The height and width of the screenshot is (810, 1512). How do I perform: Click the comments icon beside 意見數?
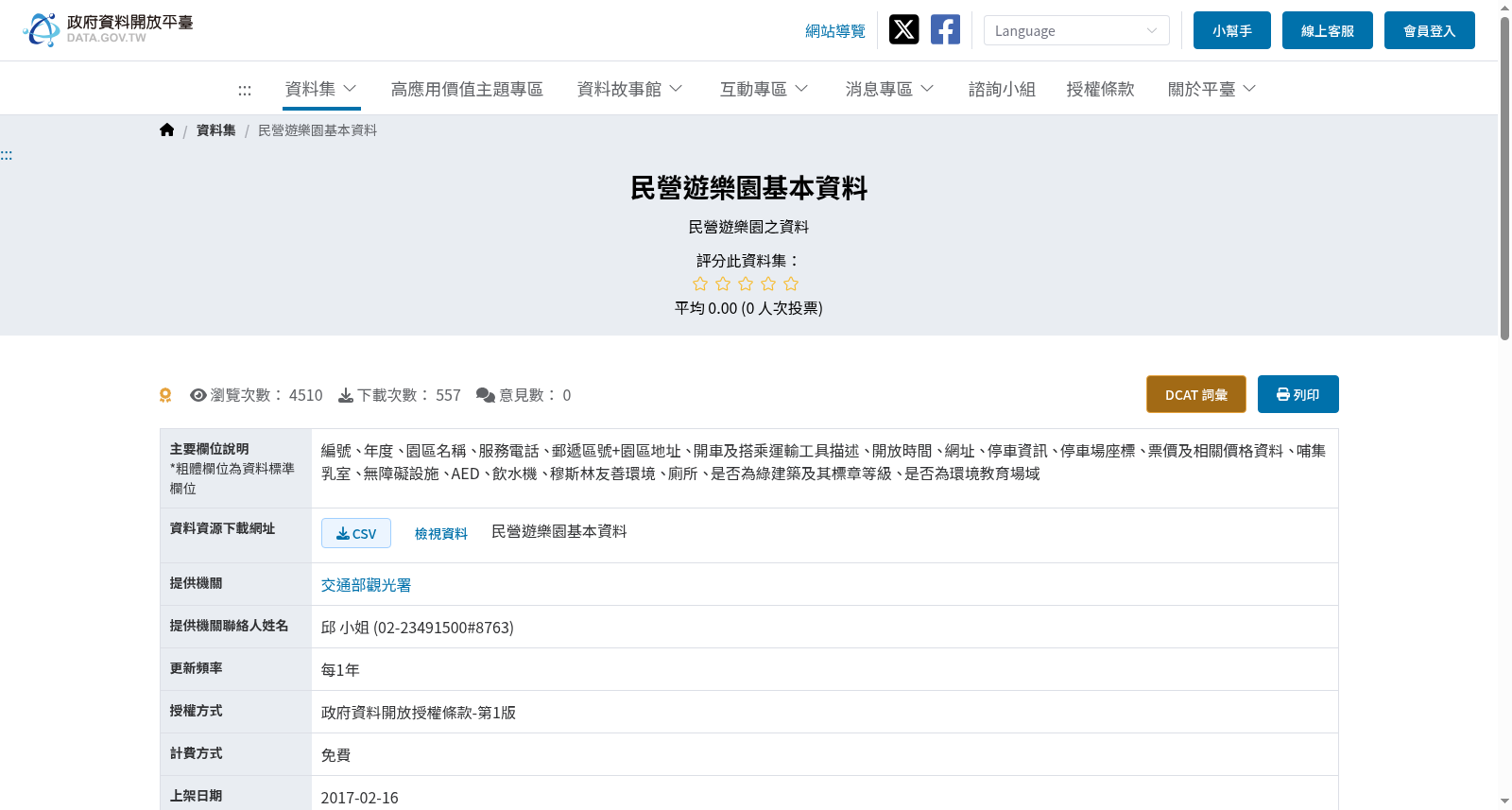[x=486, y=395]
